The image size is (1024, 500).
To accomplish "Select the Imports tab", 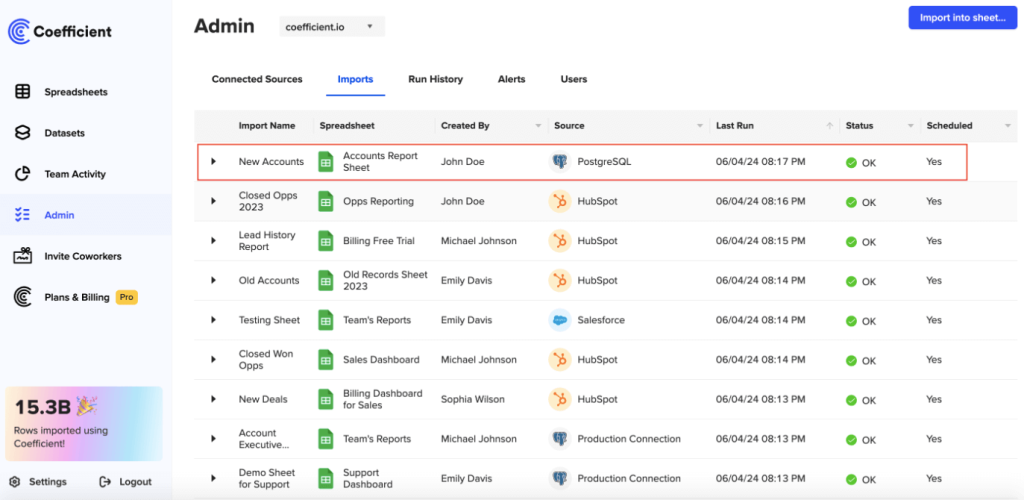I will (x=355, y=80).
